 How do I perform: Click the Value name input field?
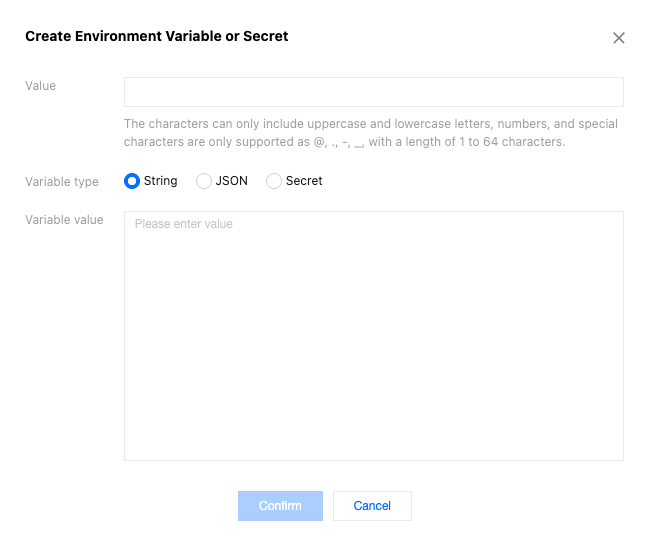[x=373, y=92]
